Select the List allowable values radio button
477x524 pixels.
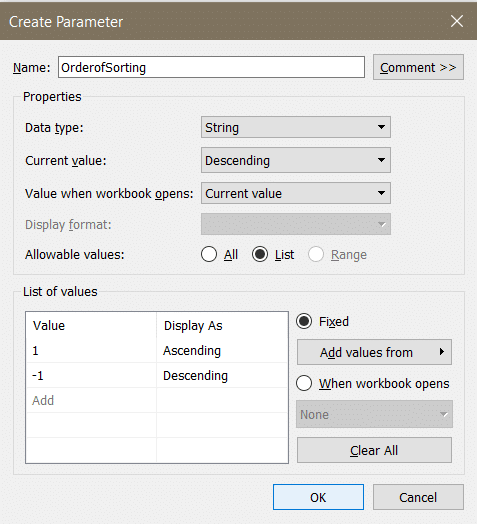[x=260, y=255]
